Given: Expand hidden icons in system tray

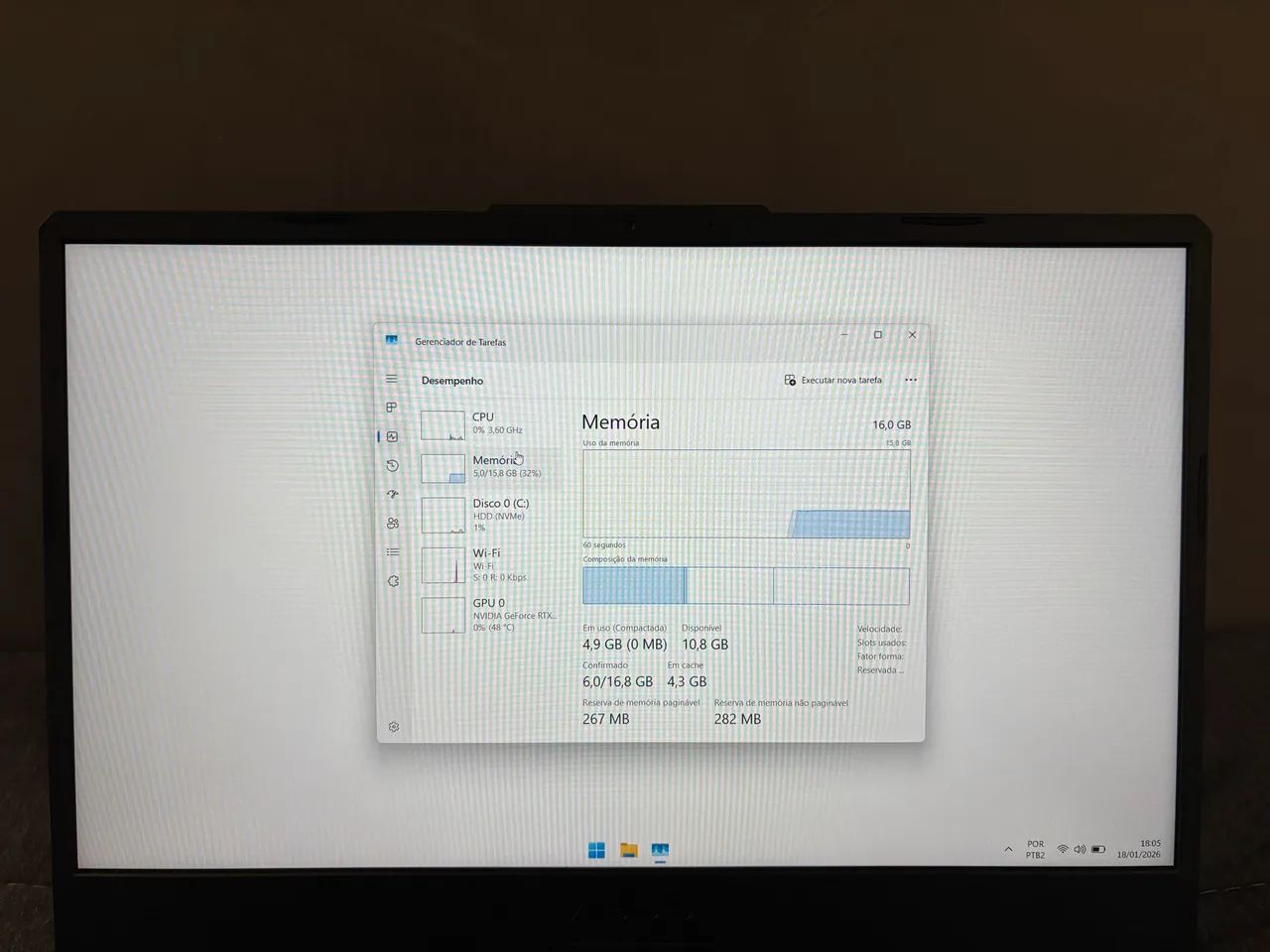Looking at the screenshot, I should 1007,849.
